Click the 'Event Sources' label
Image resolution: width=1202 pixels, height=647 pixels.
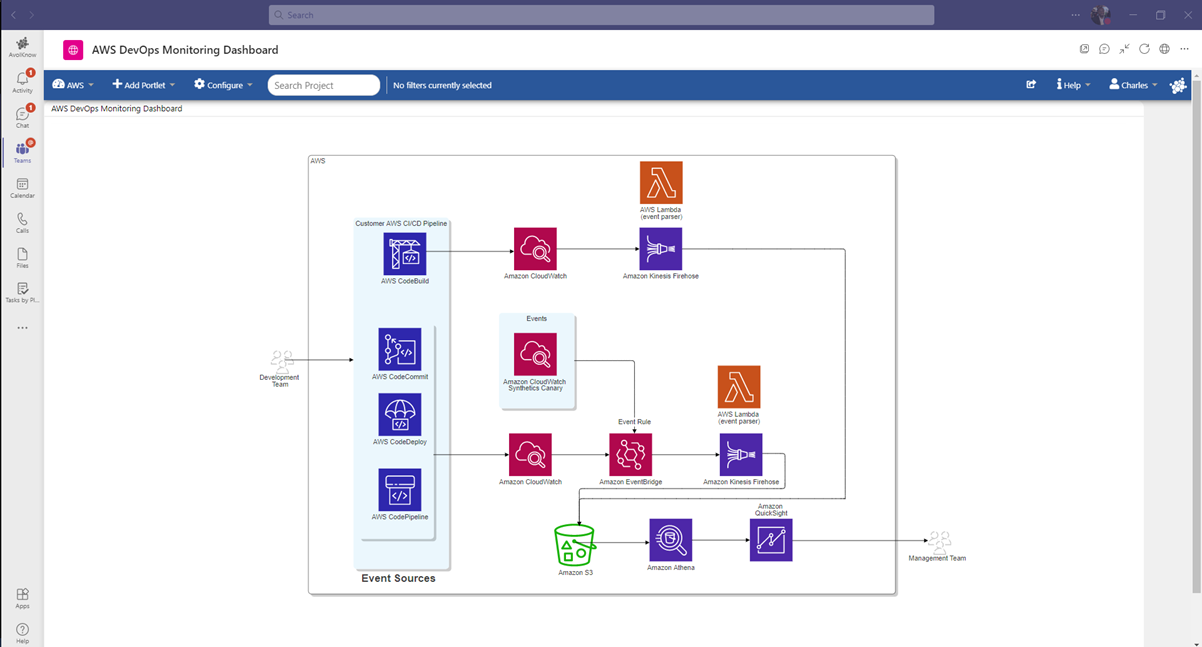click(398, 578)
